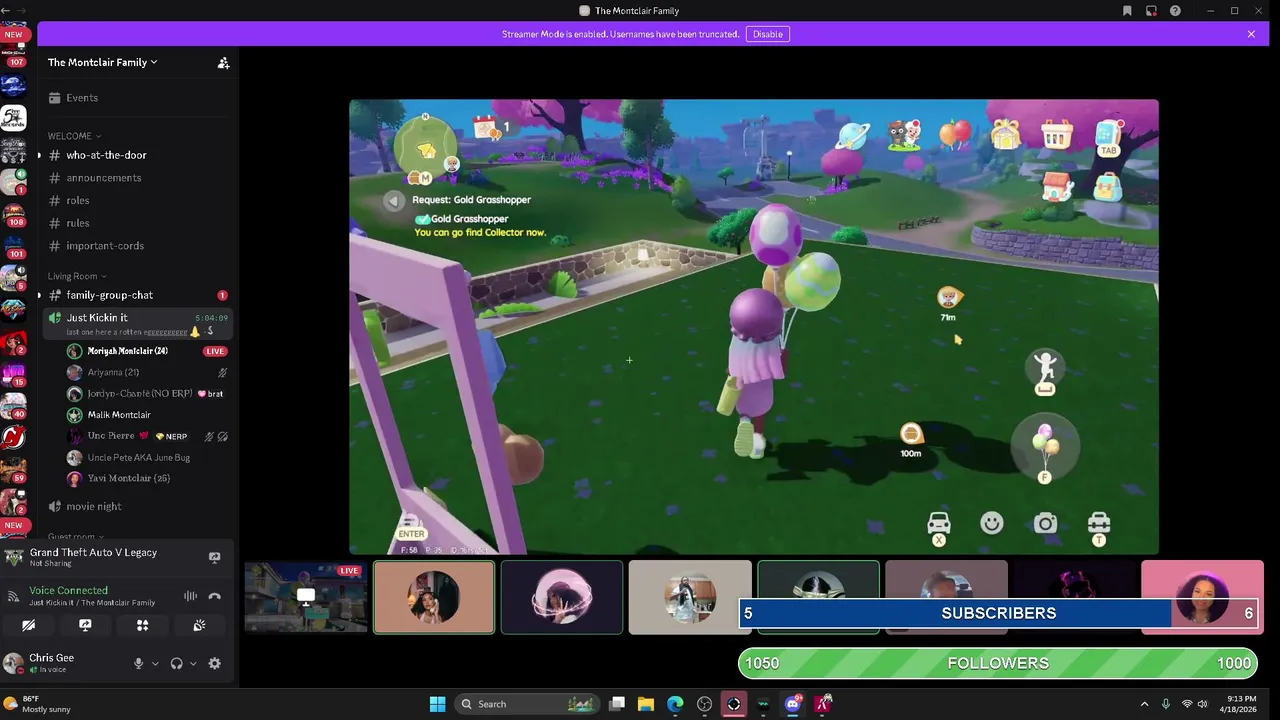Select the pink-background participant tile
The width and height of the screenshot is (1280, 720).
point(1202,598)
